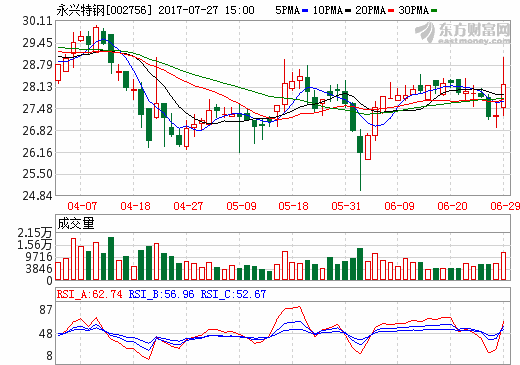The height and width of the screenshot is (365, 520).
Task: Select the 28.13 price axis label
Action: pos(37,87)
